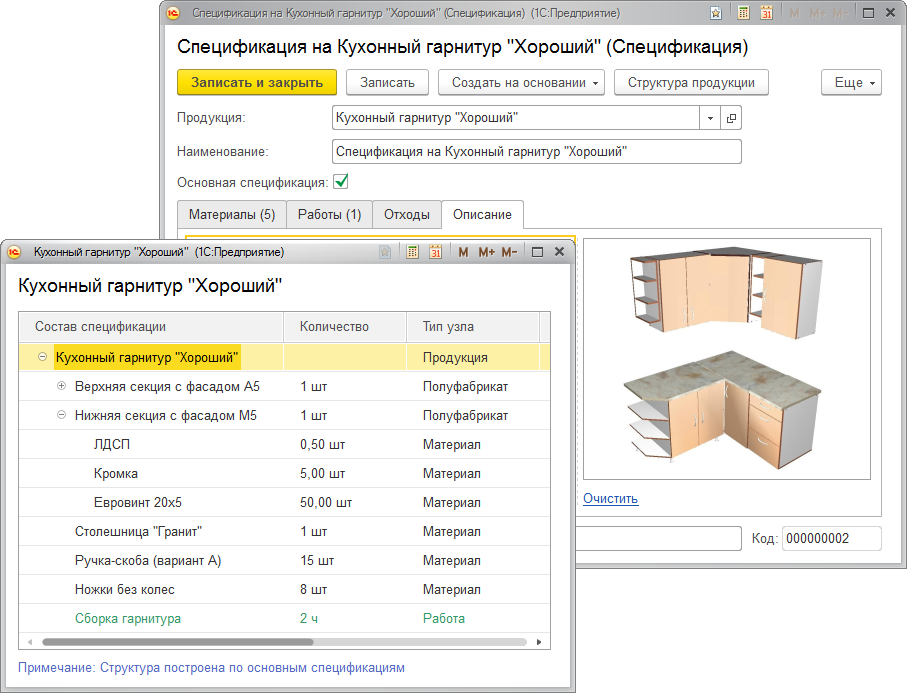Switch to the Отходы tab
The width and height of the screenshot is (907, 693).
click(x=407, y=214)
